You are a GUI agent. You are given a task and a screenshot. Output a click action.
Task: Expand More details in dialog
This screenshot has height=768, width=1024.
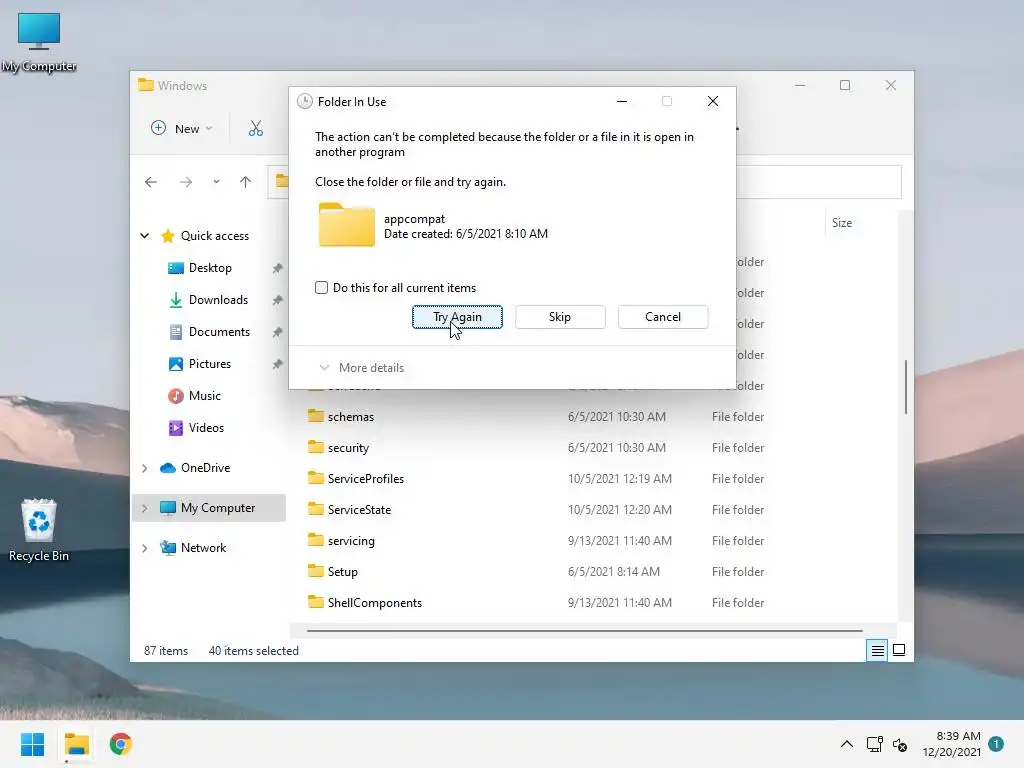362,368
